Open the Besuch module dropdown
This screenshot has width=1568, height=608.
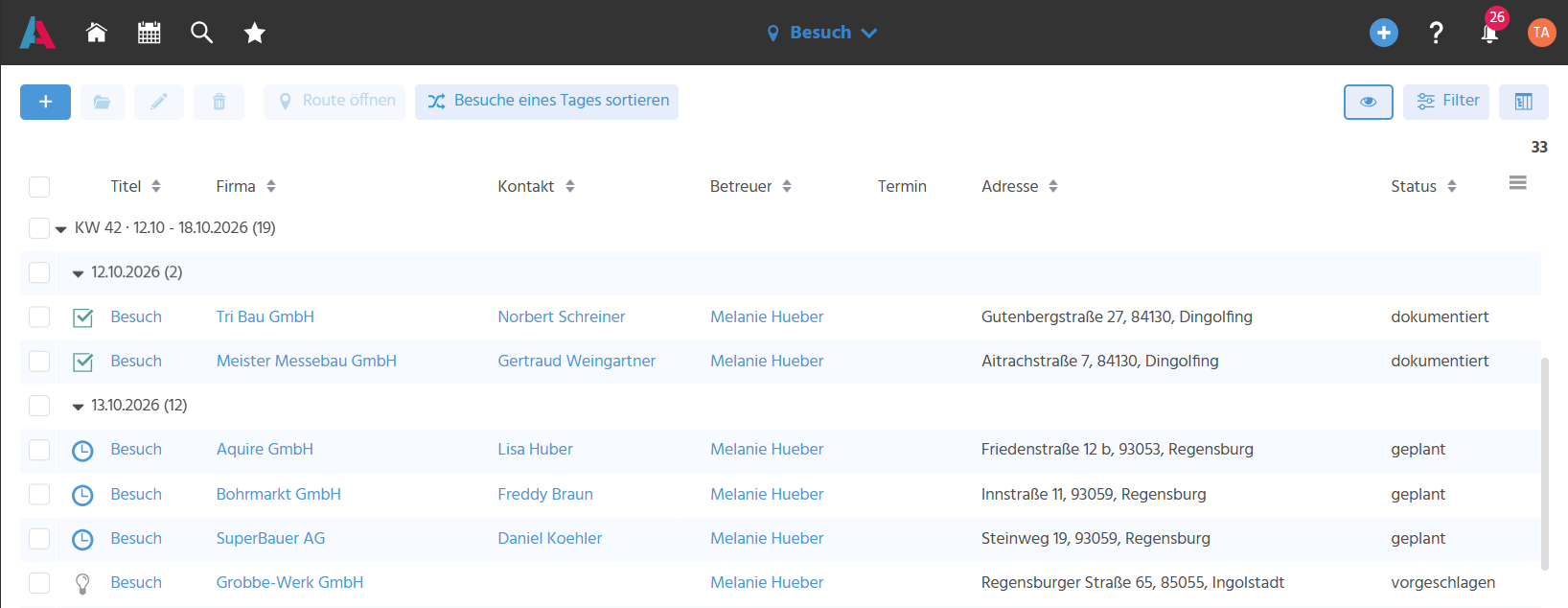pos(821,33)
